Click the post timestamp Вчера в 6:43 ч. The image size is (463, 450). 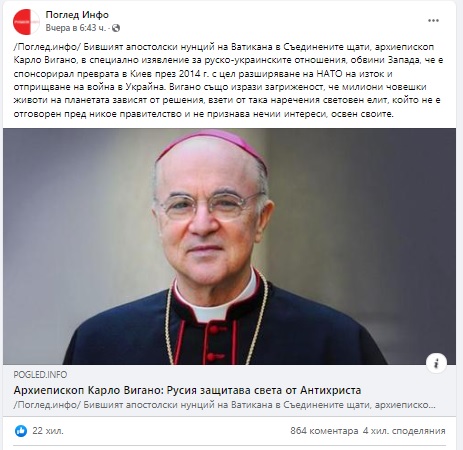(x=75, y=28)
